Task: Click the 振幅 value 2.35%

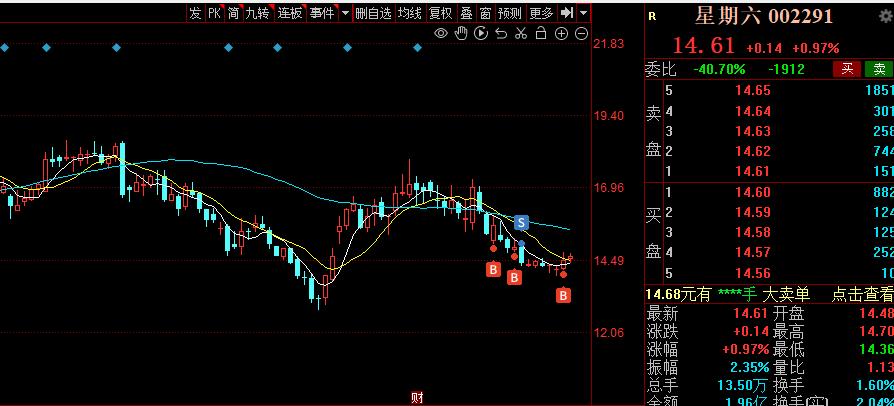Action: [x=750, y=367]
